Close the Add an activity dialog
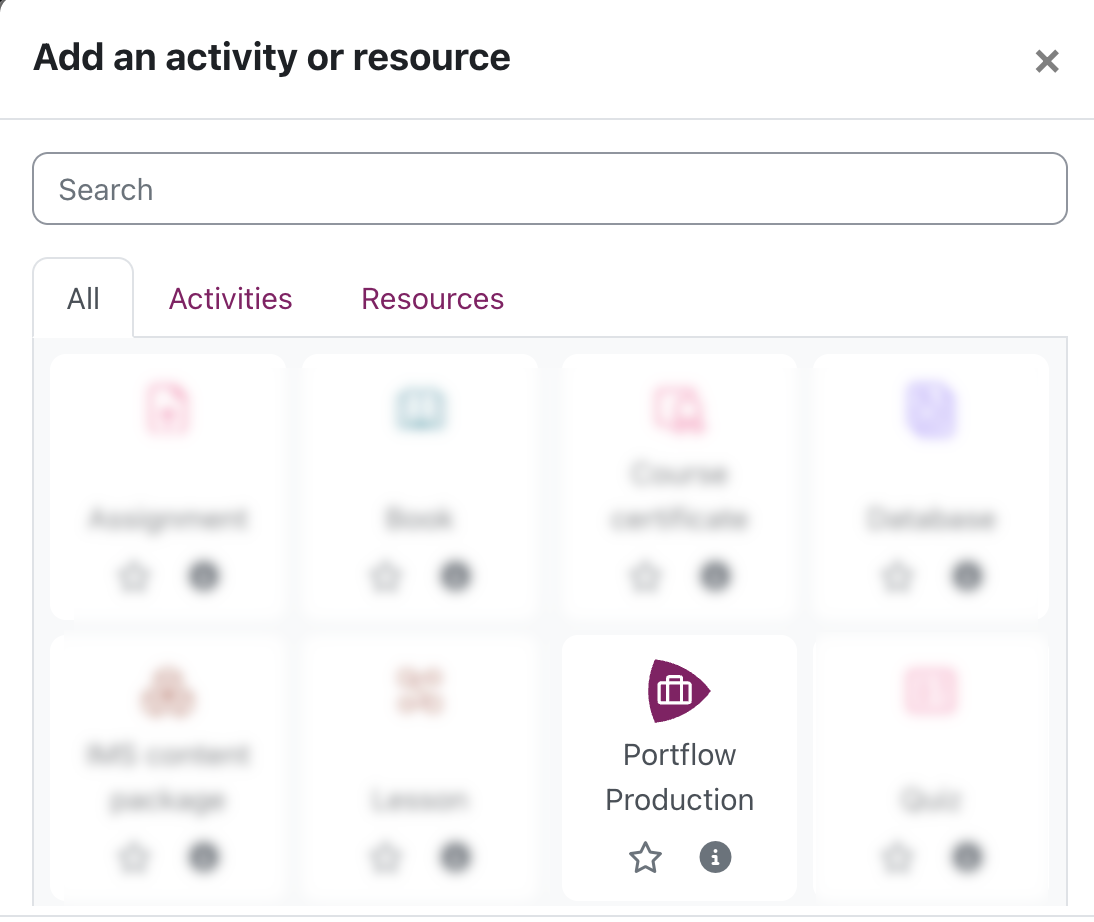Screen dimensions: 1094x922 pyautogui.click(x=1047, y=61)
